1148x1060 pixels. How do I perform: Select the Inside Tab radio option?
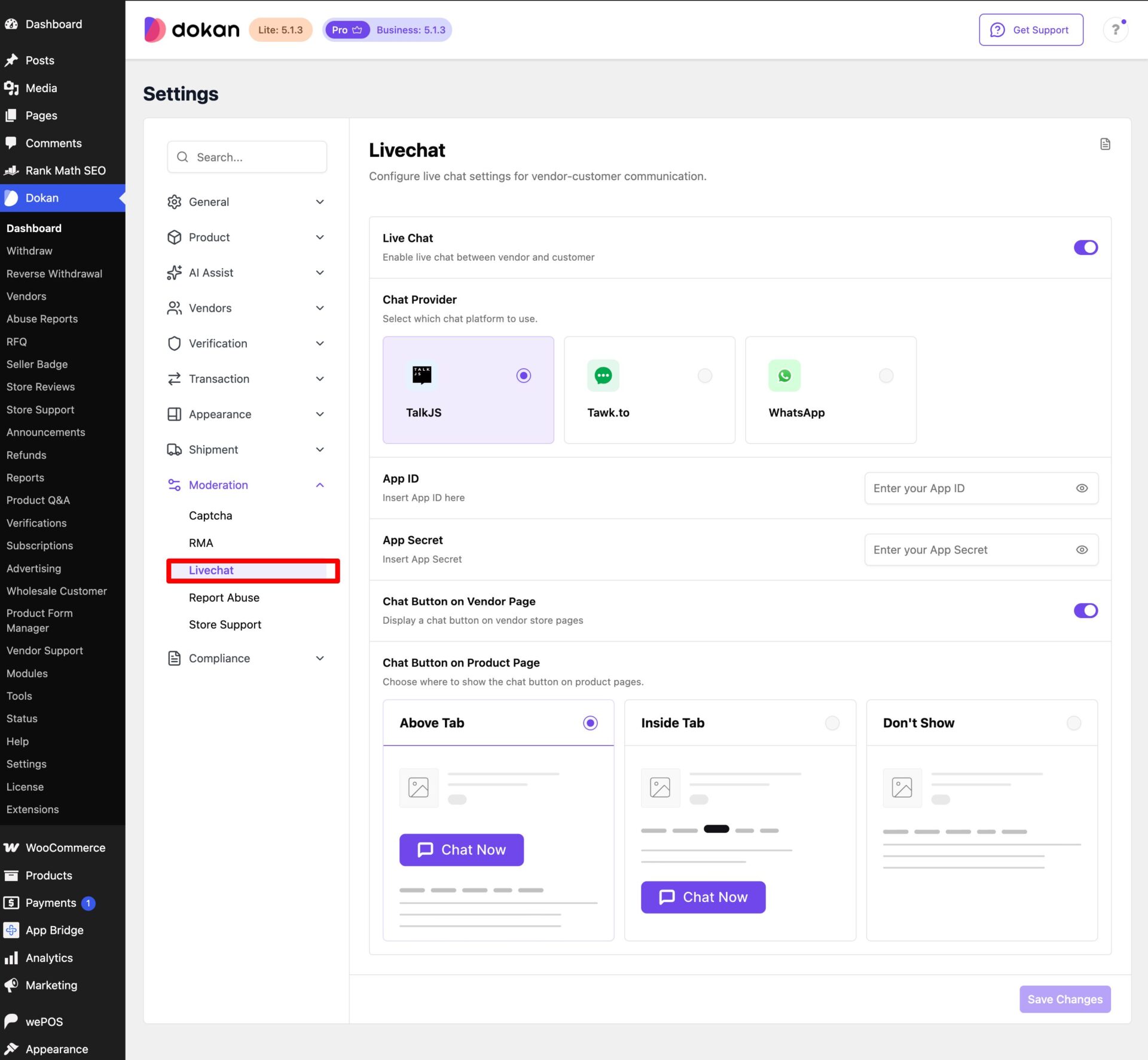click(x=832, y=723)
